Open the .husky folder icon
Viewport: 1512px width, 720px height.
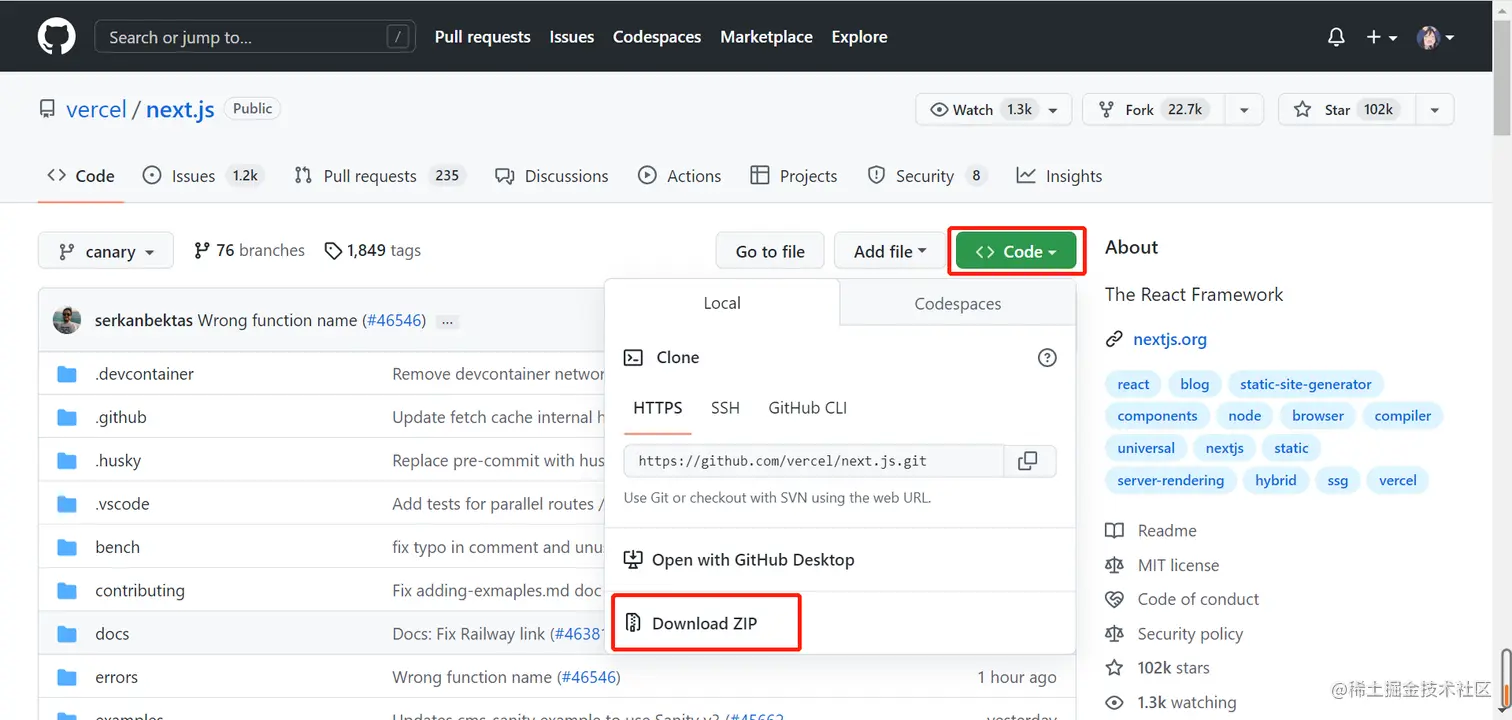click(x=67, y=461)
